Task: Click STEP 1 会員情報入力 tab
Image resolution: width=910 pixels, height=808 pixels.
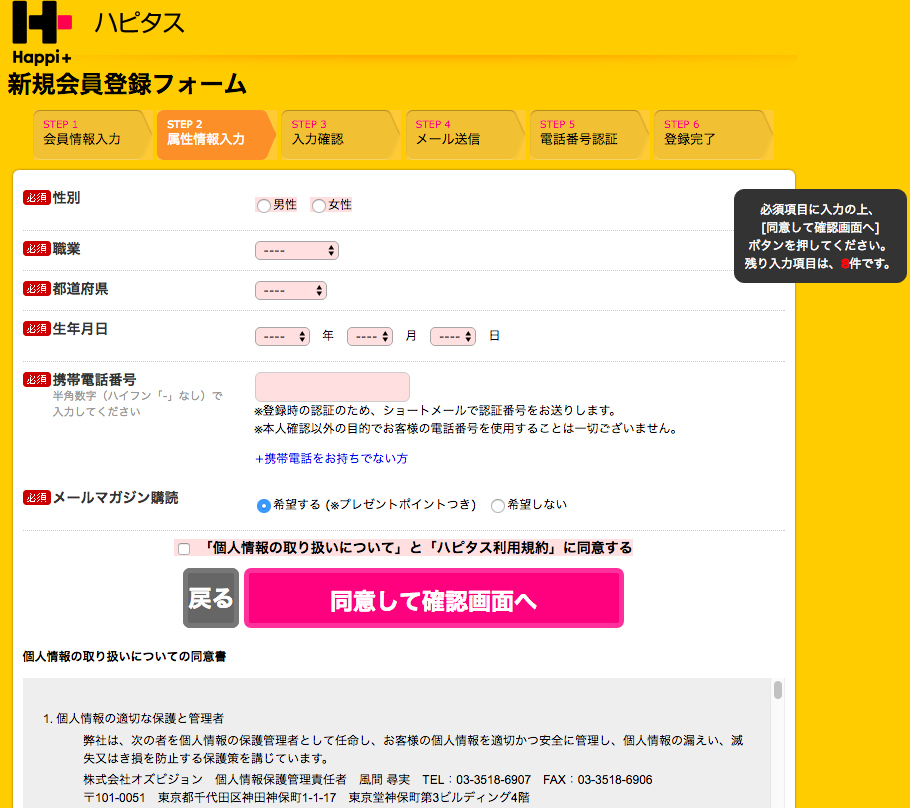Action: (x=92, y=135)
